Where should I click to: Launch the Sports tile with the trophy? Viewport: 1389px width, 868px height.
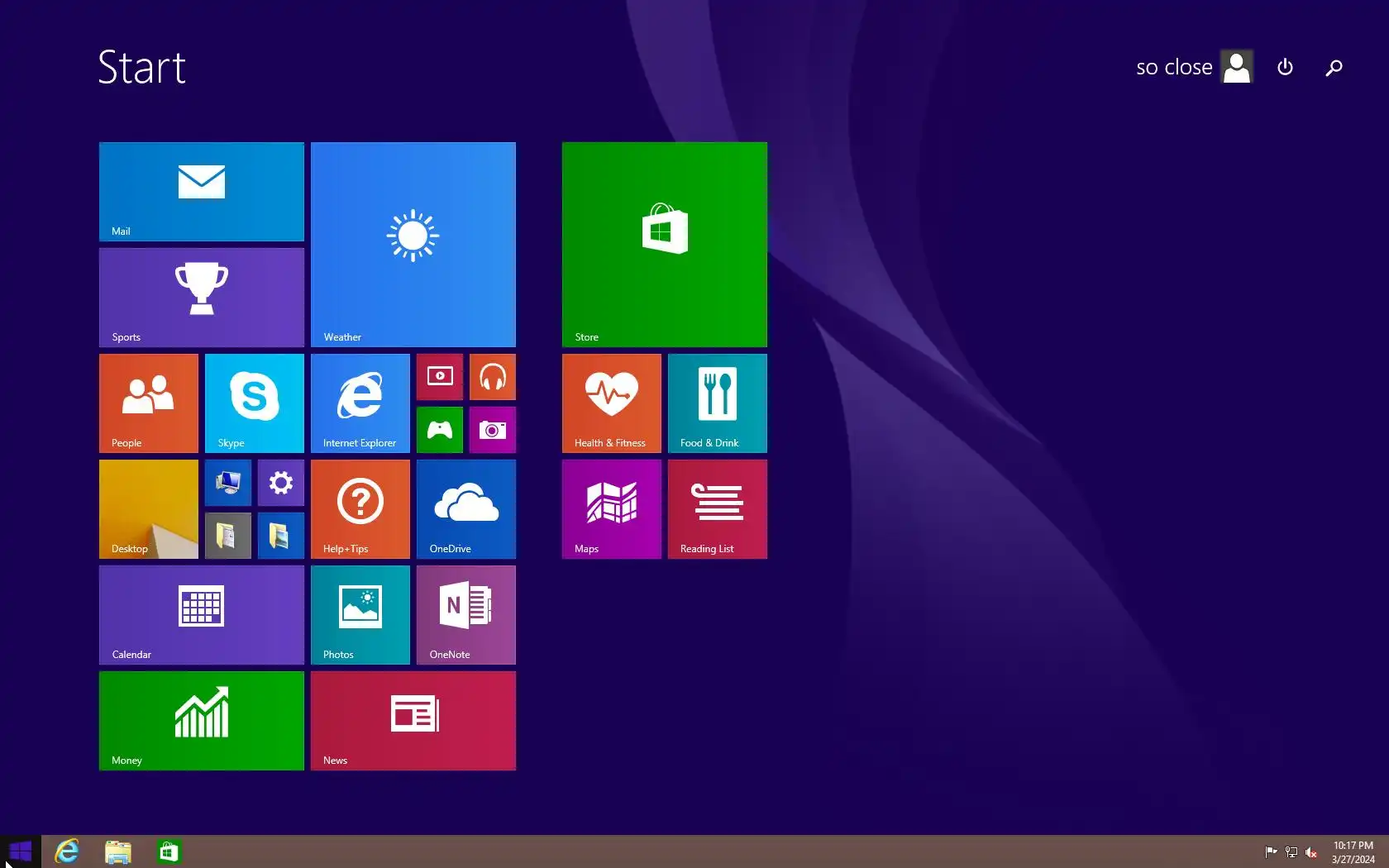pyautogui.click(x=202, y=298)
